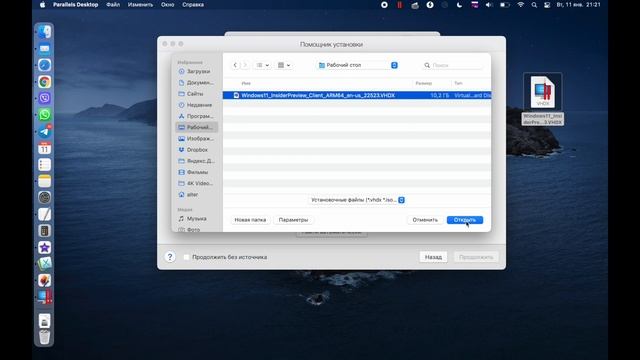The height and width of the screenshot is (360, 640).
Task: Open Telegram from the dock
Action: pos(44,131)
